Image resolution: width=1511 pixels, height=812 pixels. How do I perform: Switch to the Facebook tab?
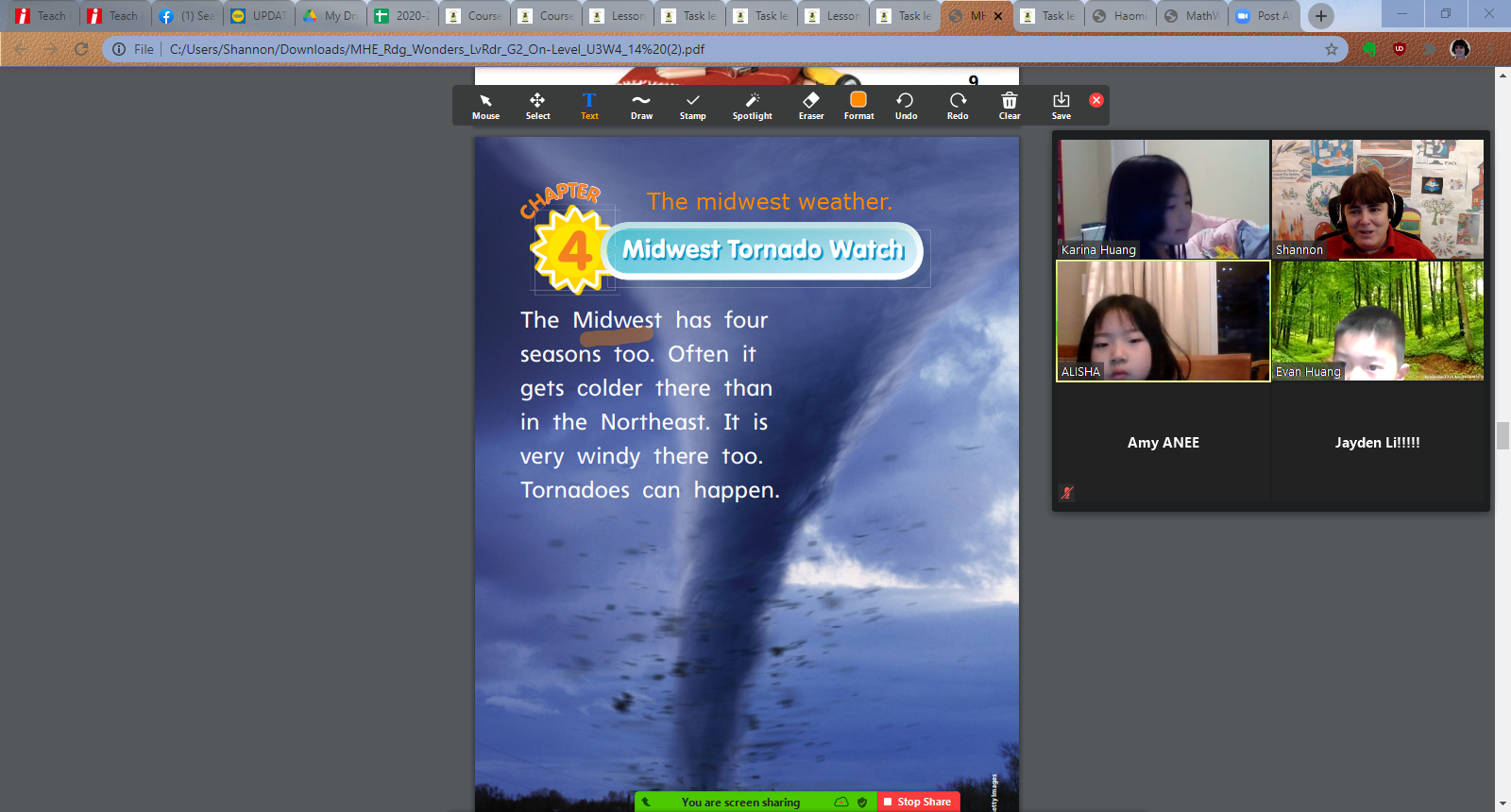point(187,16)
